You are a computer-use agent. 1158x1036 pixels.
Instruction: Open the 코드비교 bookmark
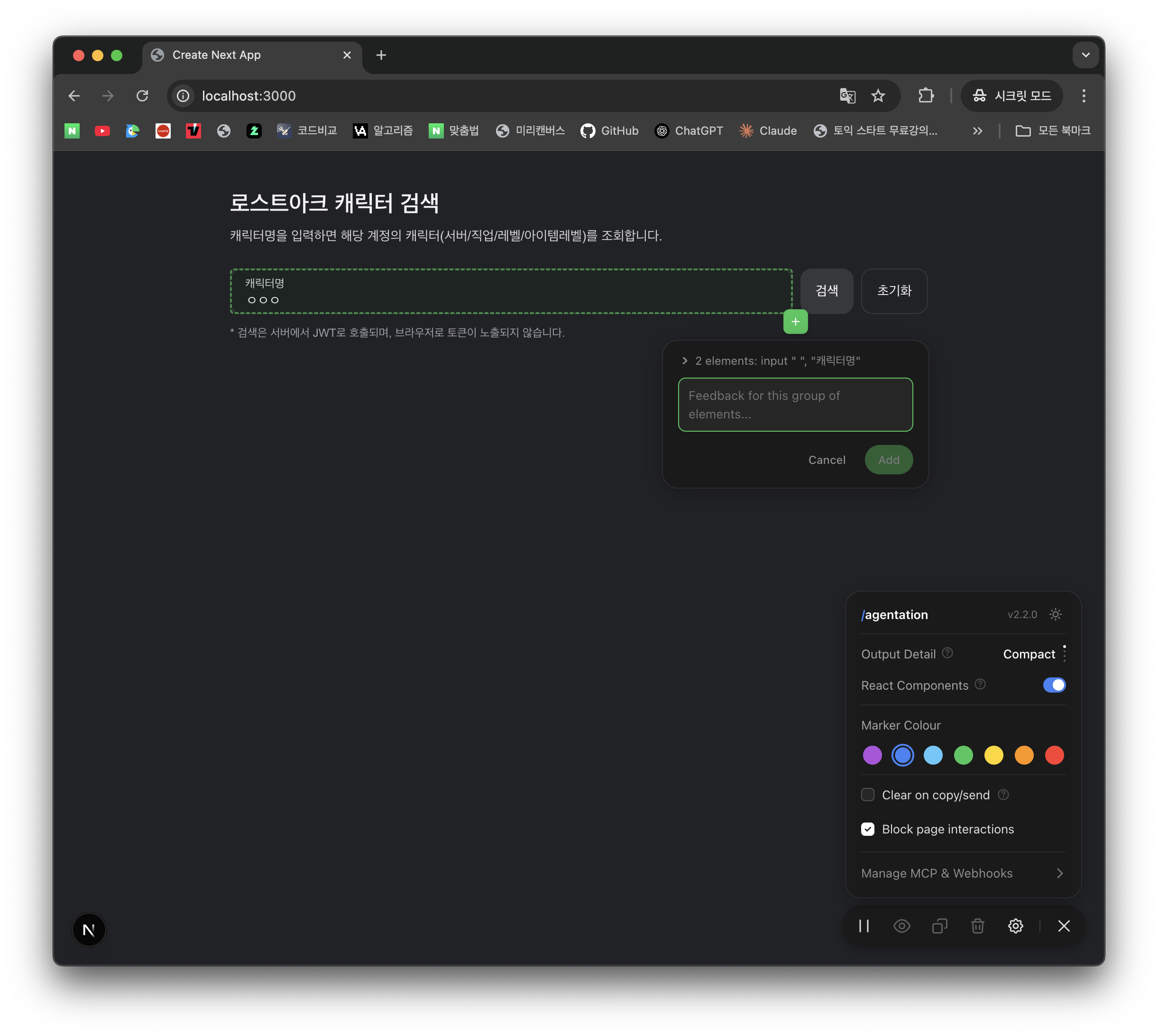307,131
